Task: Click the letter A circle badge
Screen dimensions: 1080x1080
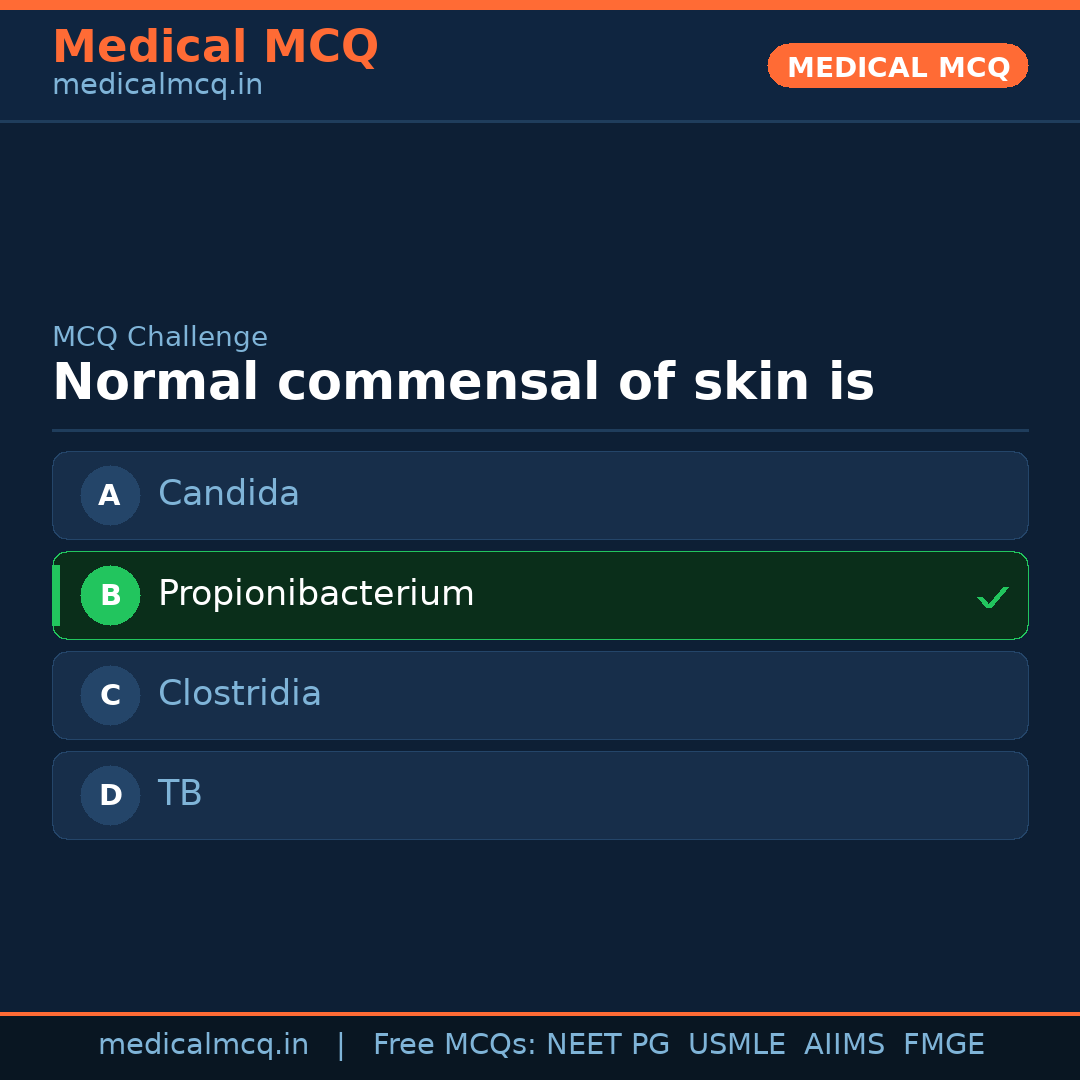Action: coord(110,495)
